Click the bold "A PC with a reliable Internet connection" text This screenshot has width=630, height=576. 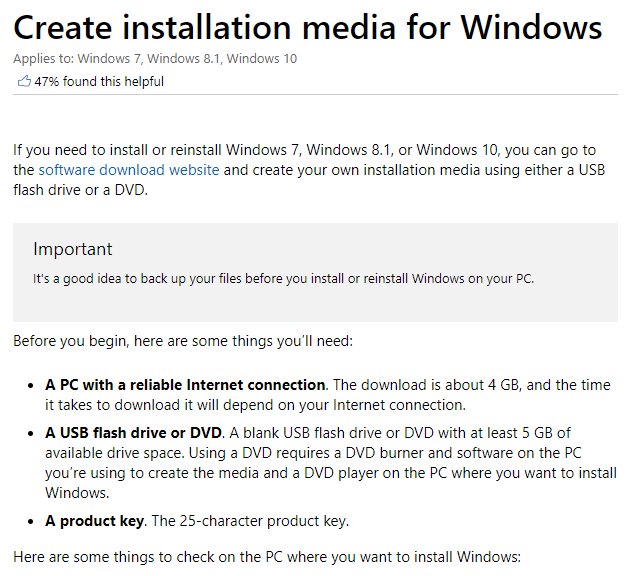[186, 385]
